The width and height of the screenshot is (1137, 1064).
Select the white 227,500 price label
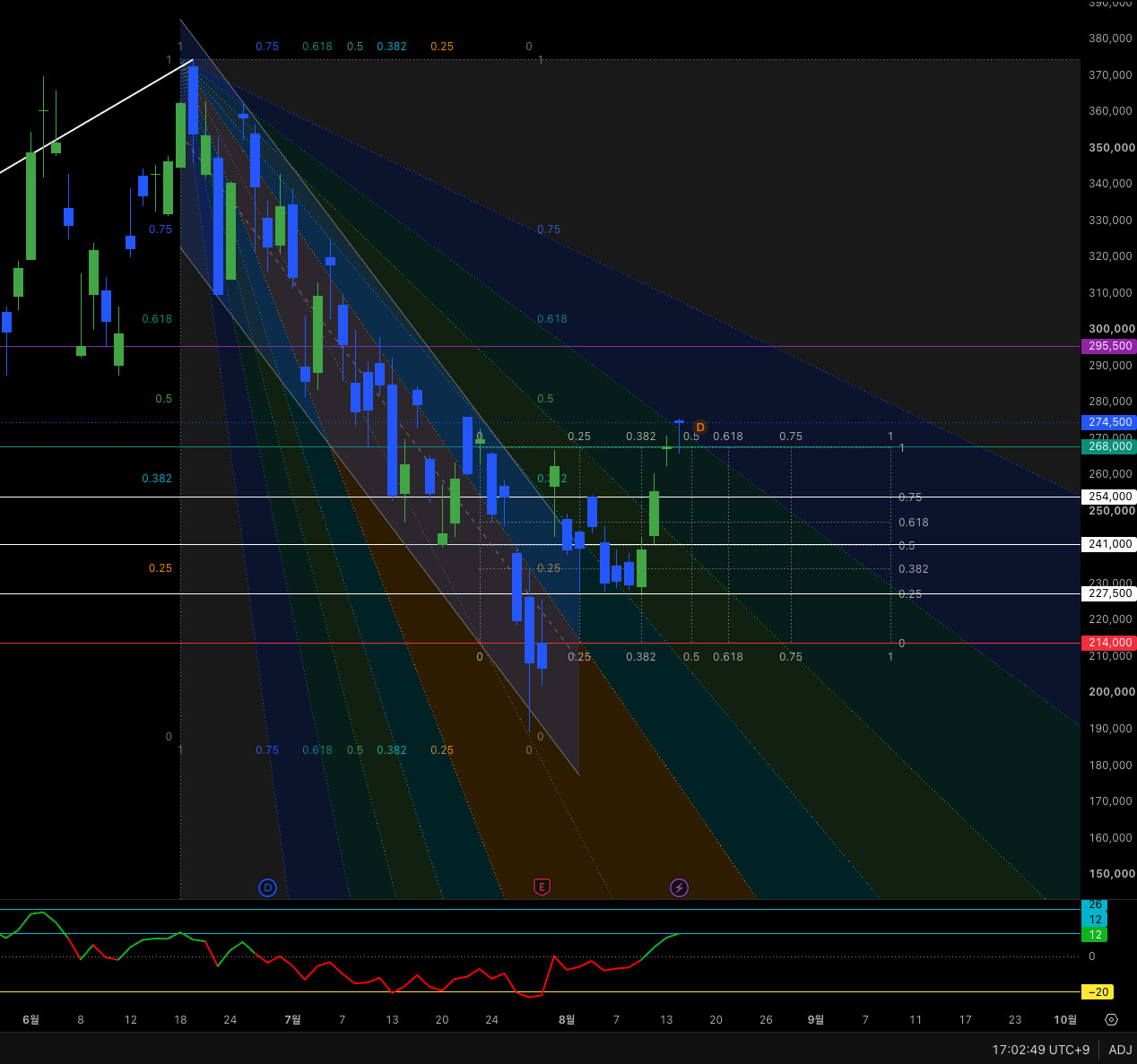pos(1110,593)
